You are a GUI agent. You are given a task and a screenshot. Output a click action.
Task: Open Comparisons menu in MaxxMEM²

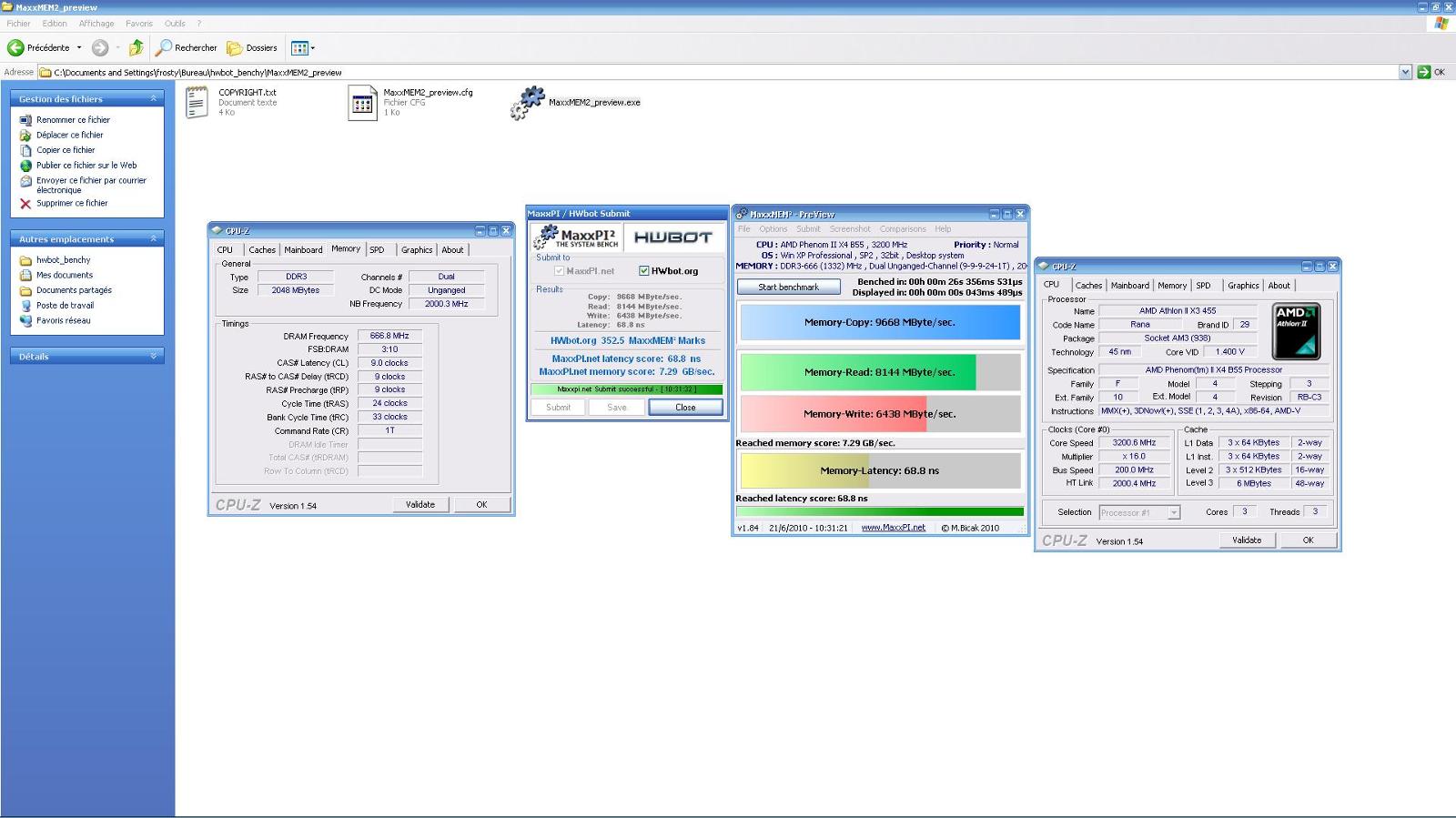tap(903, 229)
